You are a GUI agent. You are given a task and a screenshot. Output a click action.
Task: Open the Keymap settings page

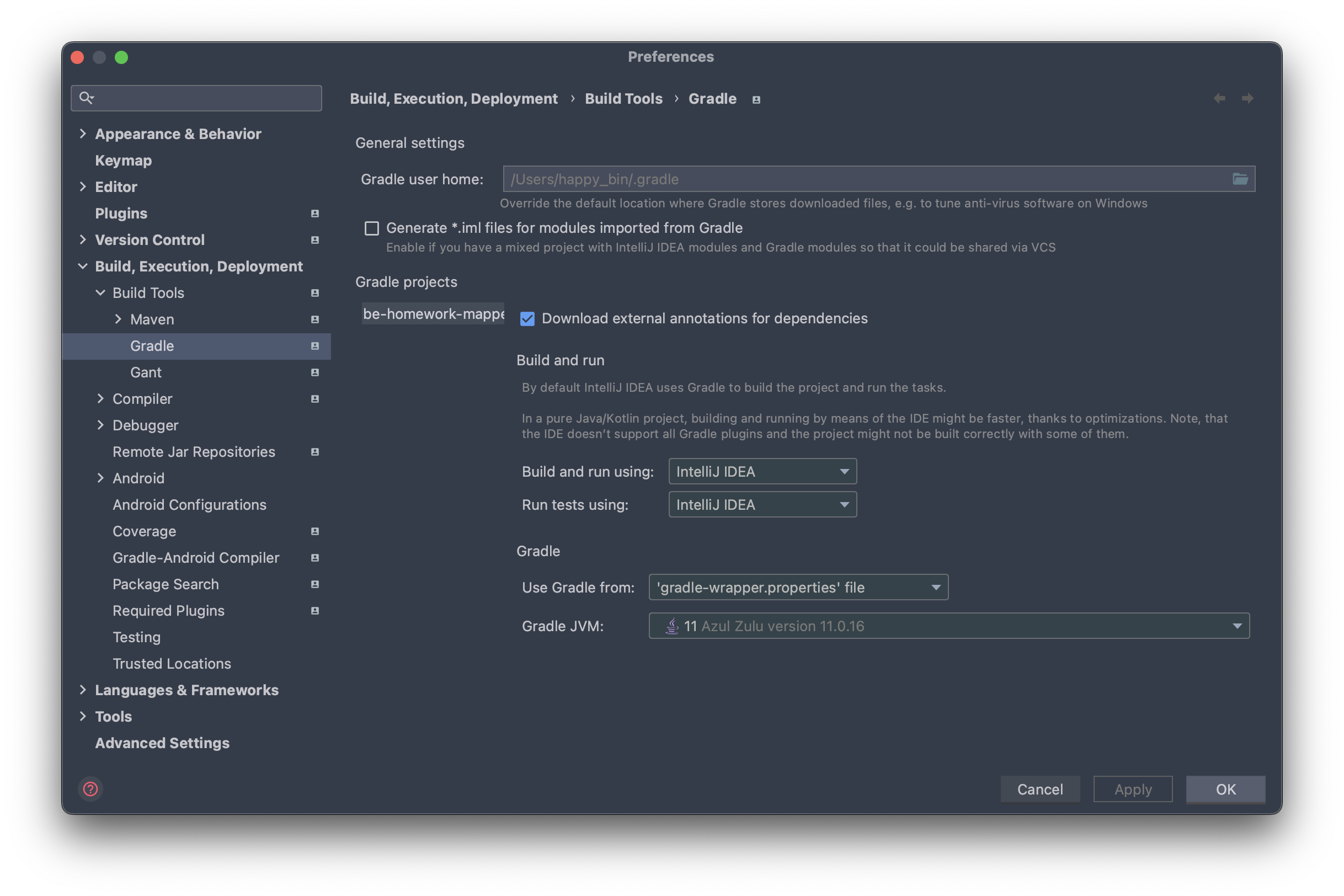124,161
